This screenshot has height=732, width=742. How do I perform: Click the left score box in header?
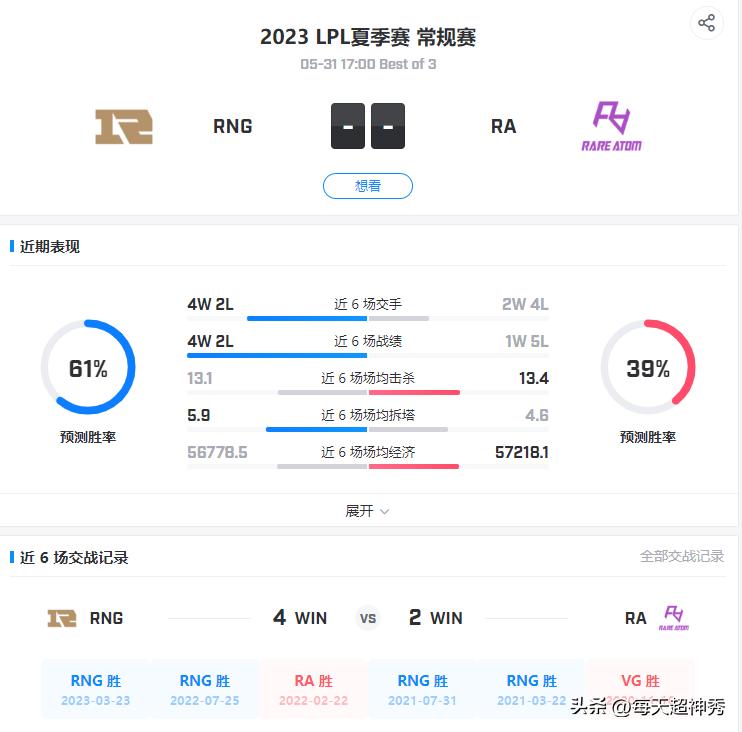348,126
